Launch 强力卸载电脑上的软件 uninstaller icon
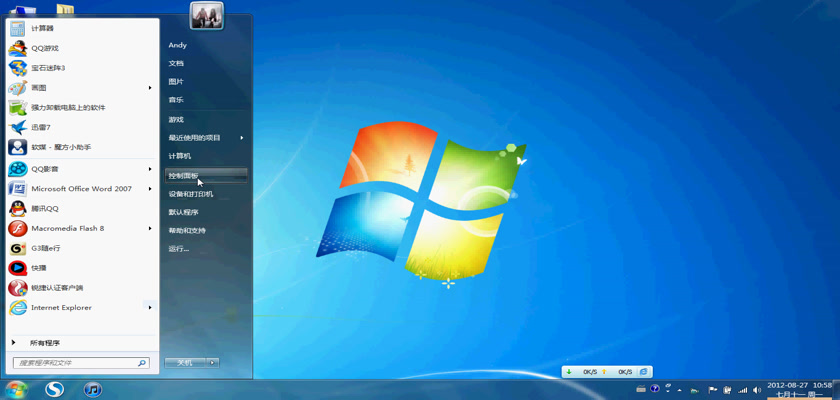 [x=18, y=108]
